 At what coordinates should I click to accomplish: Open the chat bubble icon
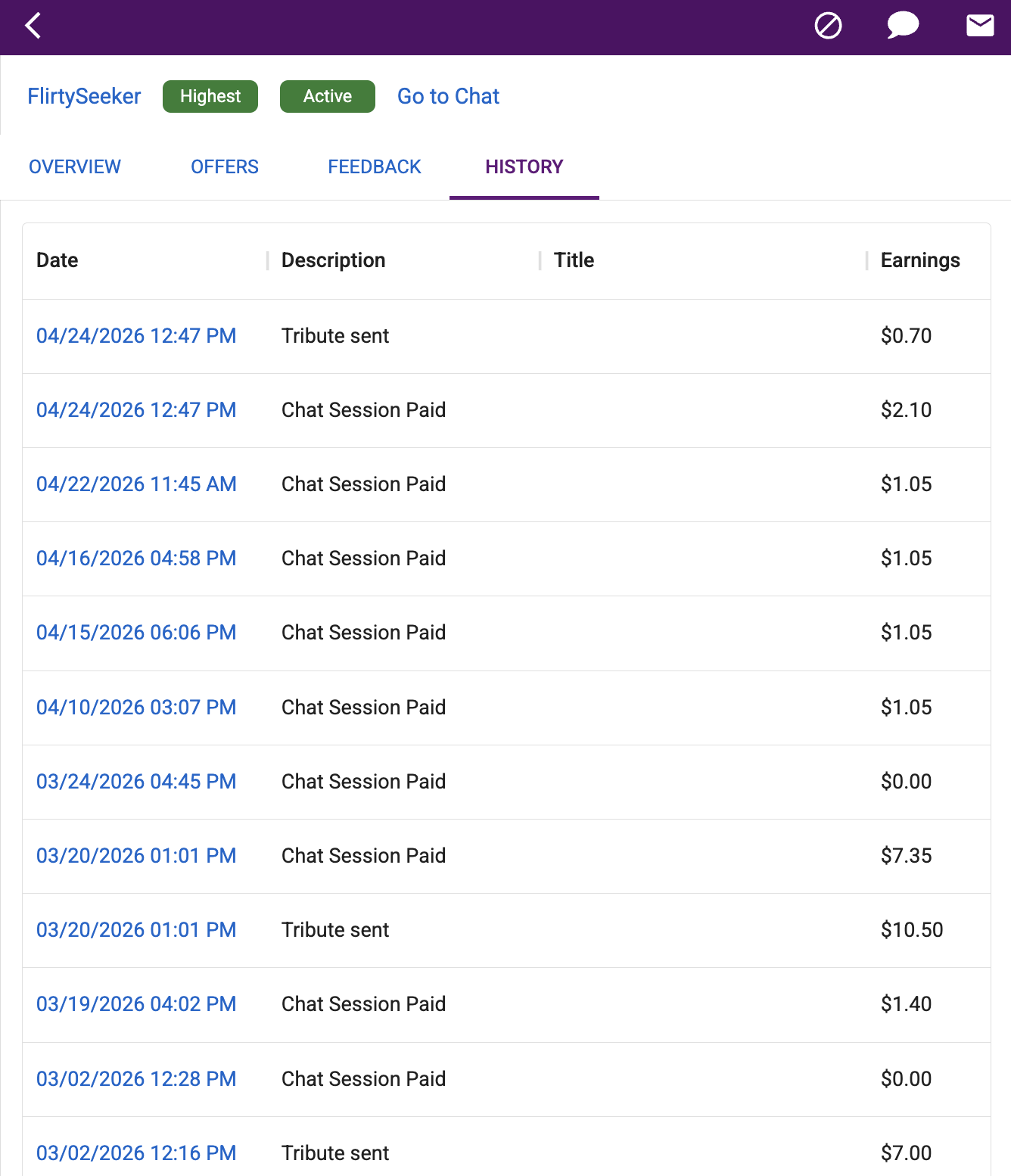pyautogui.click(x=903, y=26)
